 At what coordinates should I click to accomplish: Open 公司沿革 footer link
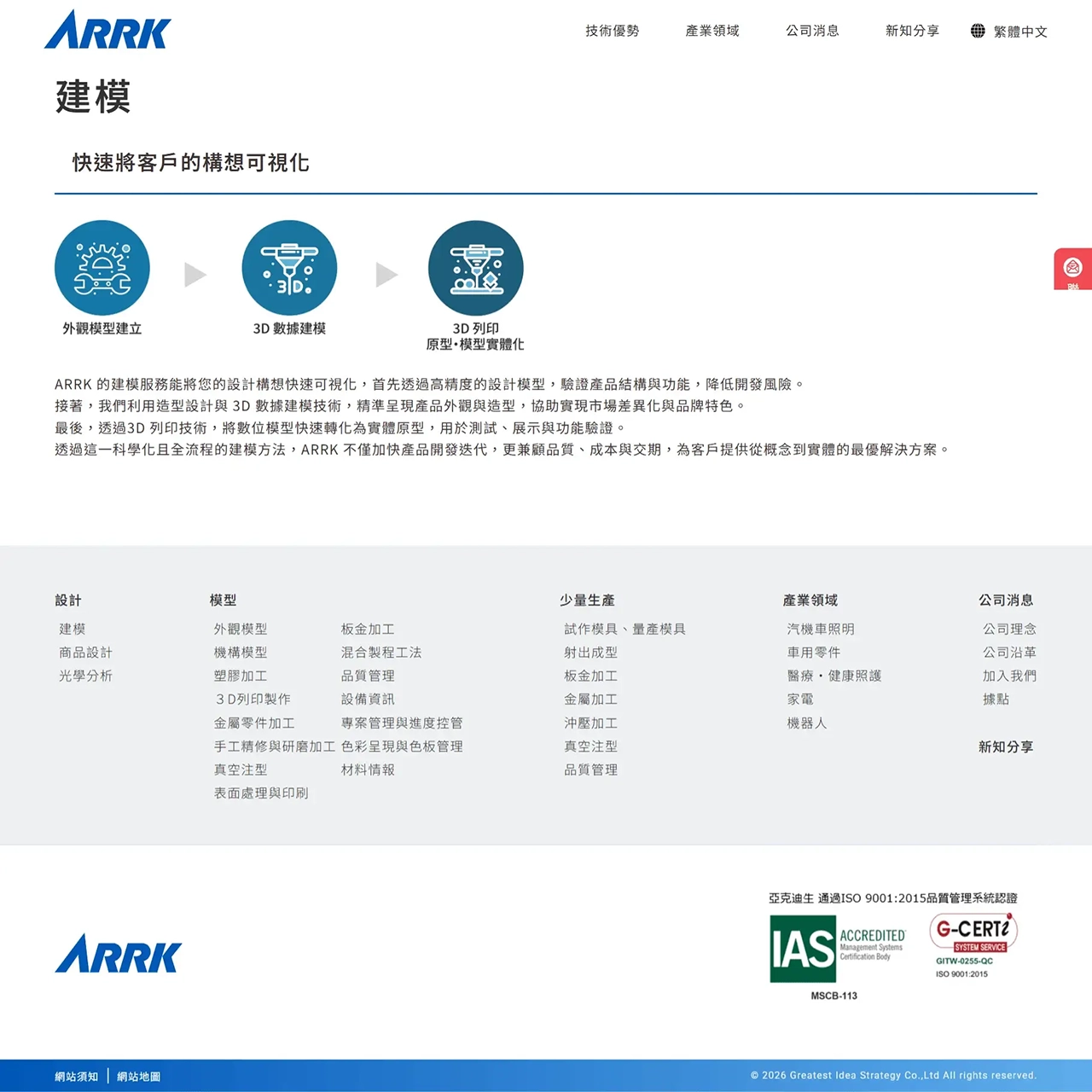click(1010, 653)
